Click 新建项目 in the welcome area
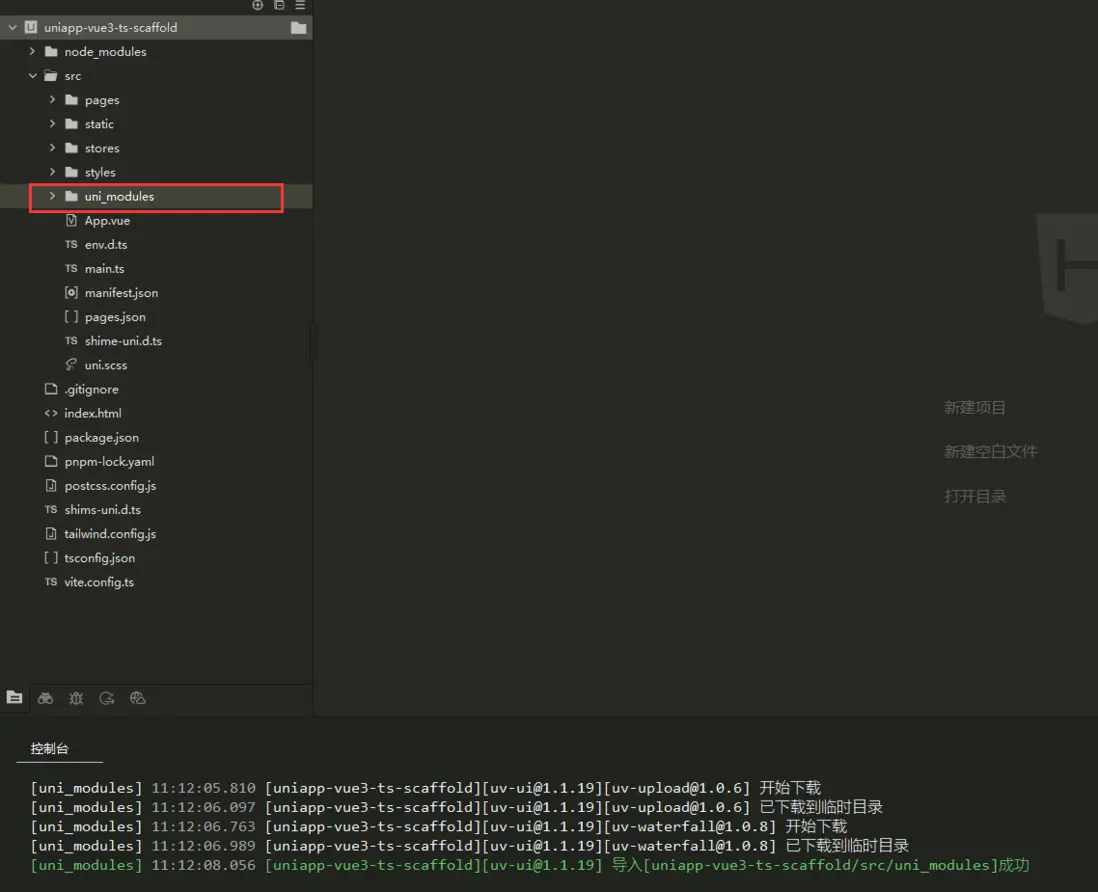Viewport: 1098px width, 892px height. coord(974,408)
